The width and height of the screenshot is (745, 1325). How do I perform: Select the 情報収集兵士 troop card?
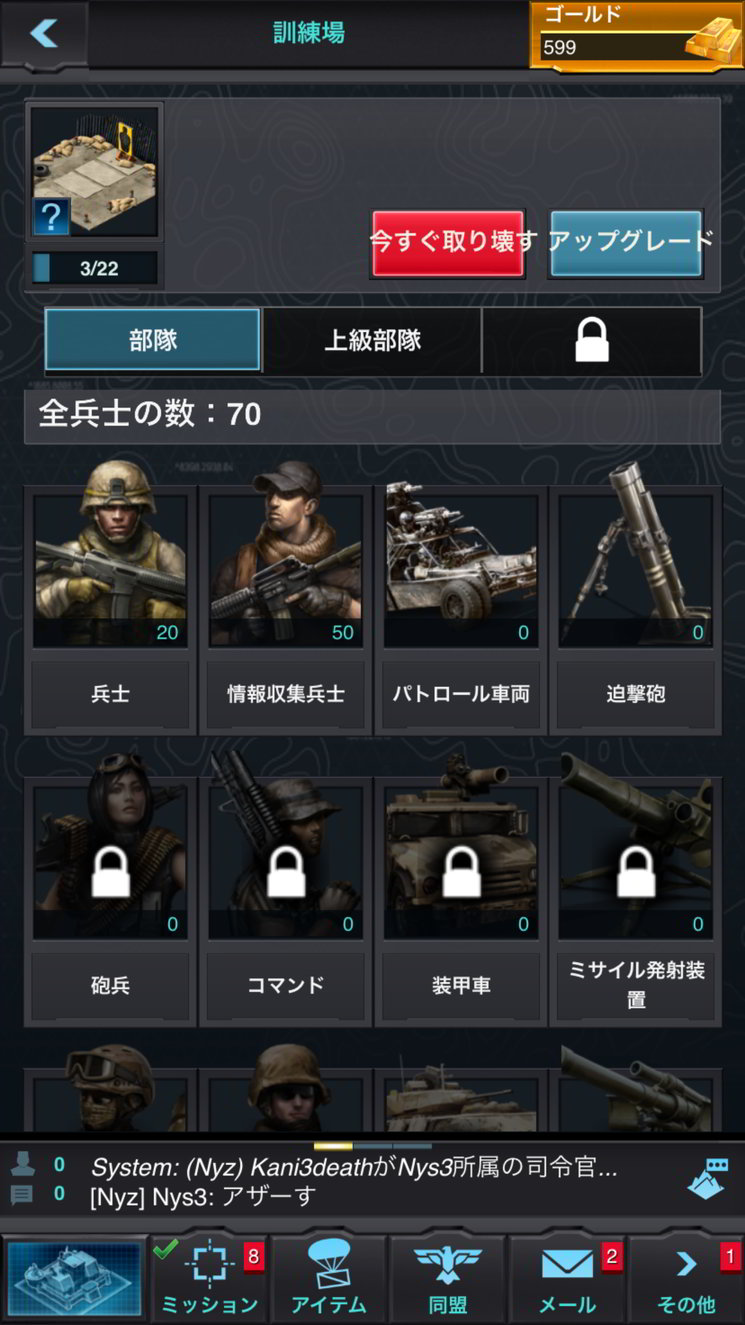pyautogui.click(x=285, y=610)
